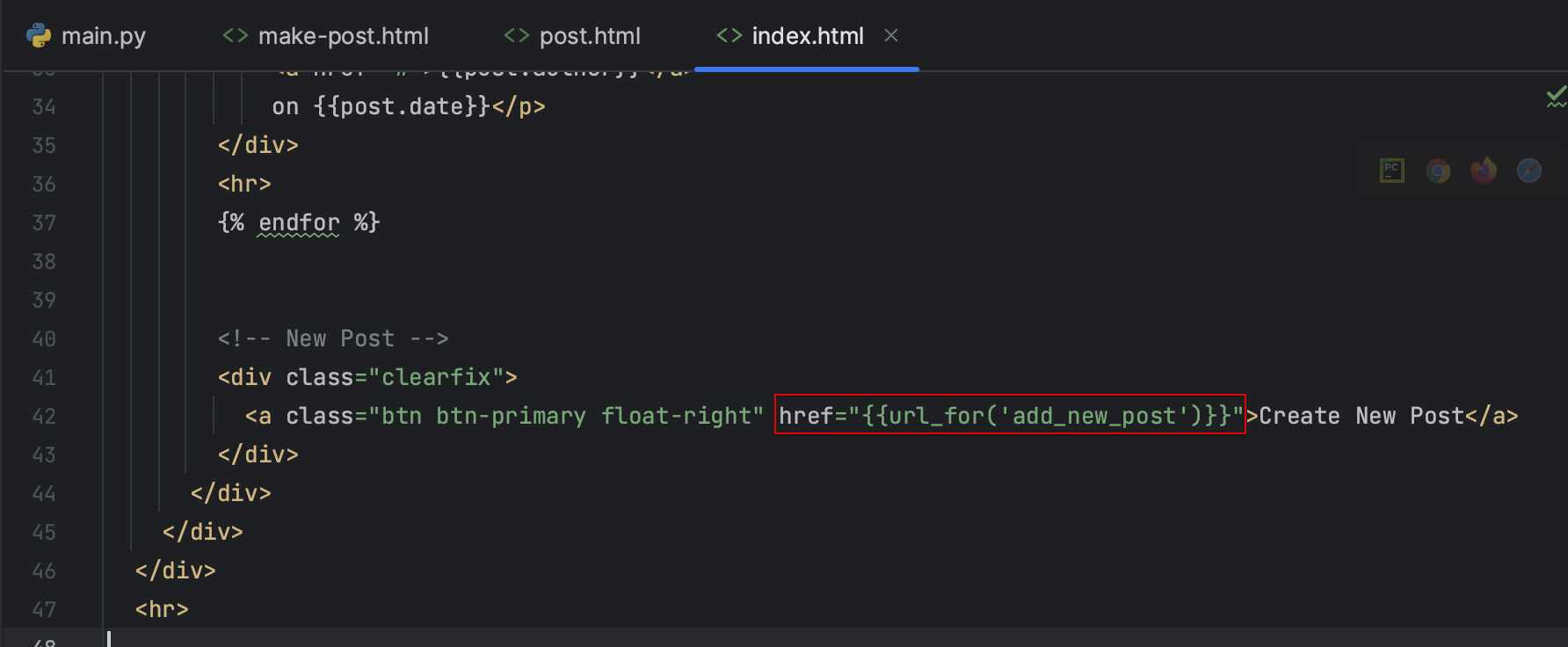The width and height of the screenshot is (1568, 647).
Task: Click line number 42 in gutter
Action: [44, 417]
